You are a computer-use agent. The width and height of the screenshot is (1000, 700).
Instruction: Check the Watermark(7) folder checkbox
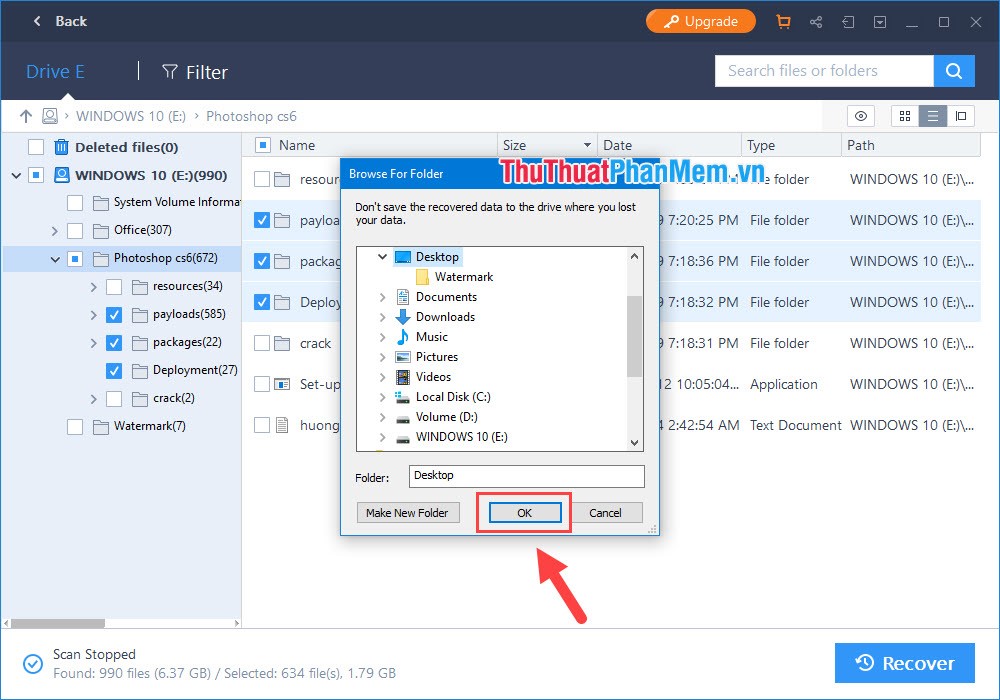(75, 426)
